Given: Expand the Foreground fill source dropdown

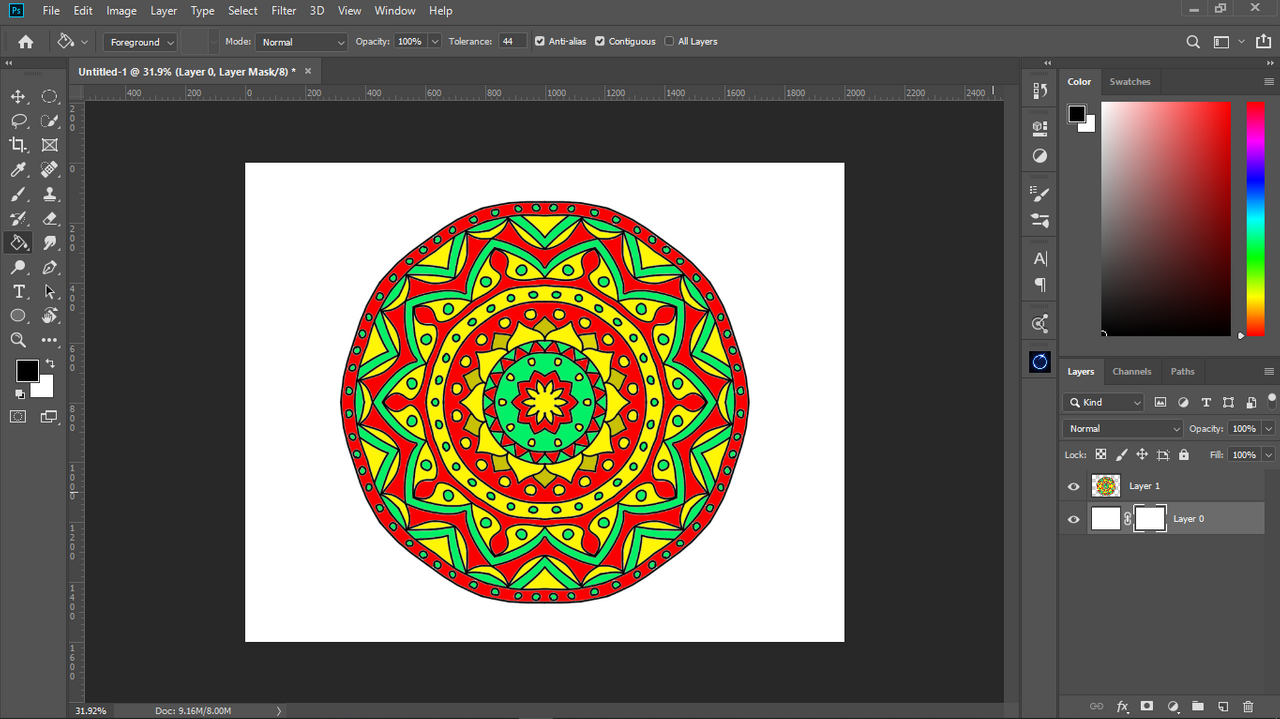Looking at the screenshot, I should click(x=140, y=42).
